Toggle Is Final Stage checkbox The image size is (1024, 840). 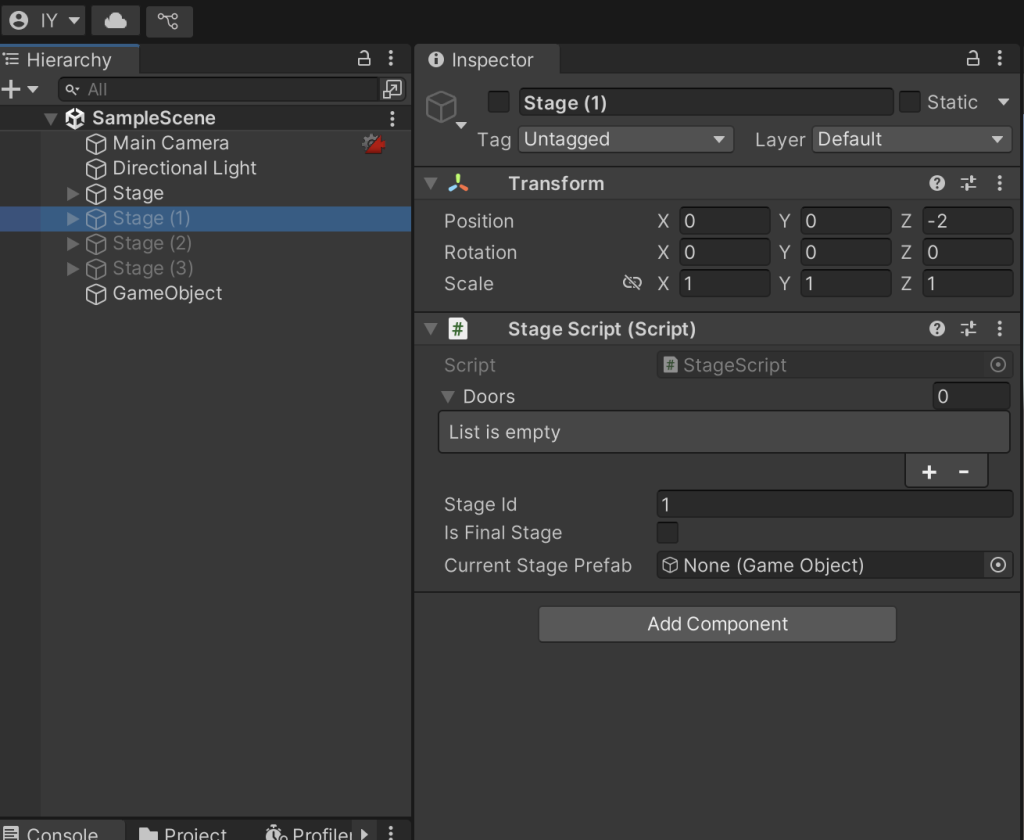(667, 532)
